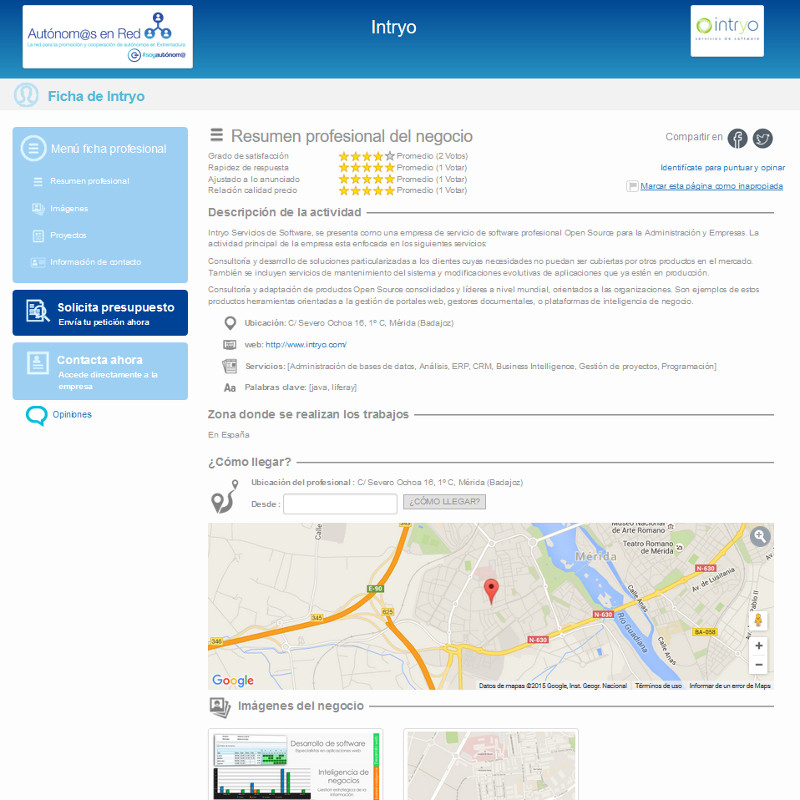Click Identifícate para puntuar y opinar

[x=722, y=167]
